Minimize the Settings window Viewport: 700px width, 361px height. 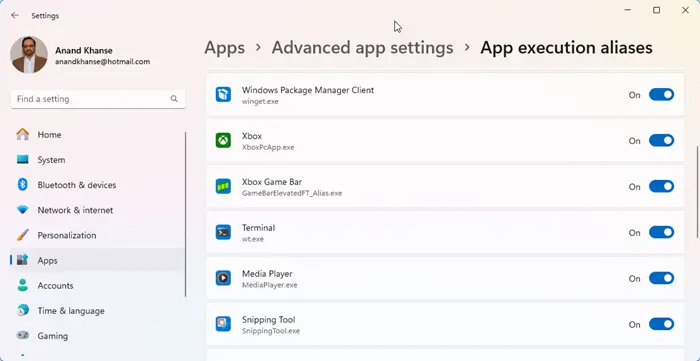click(628, 10)
